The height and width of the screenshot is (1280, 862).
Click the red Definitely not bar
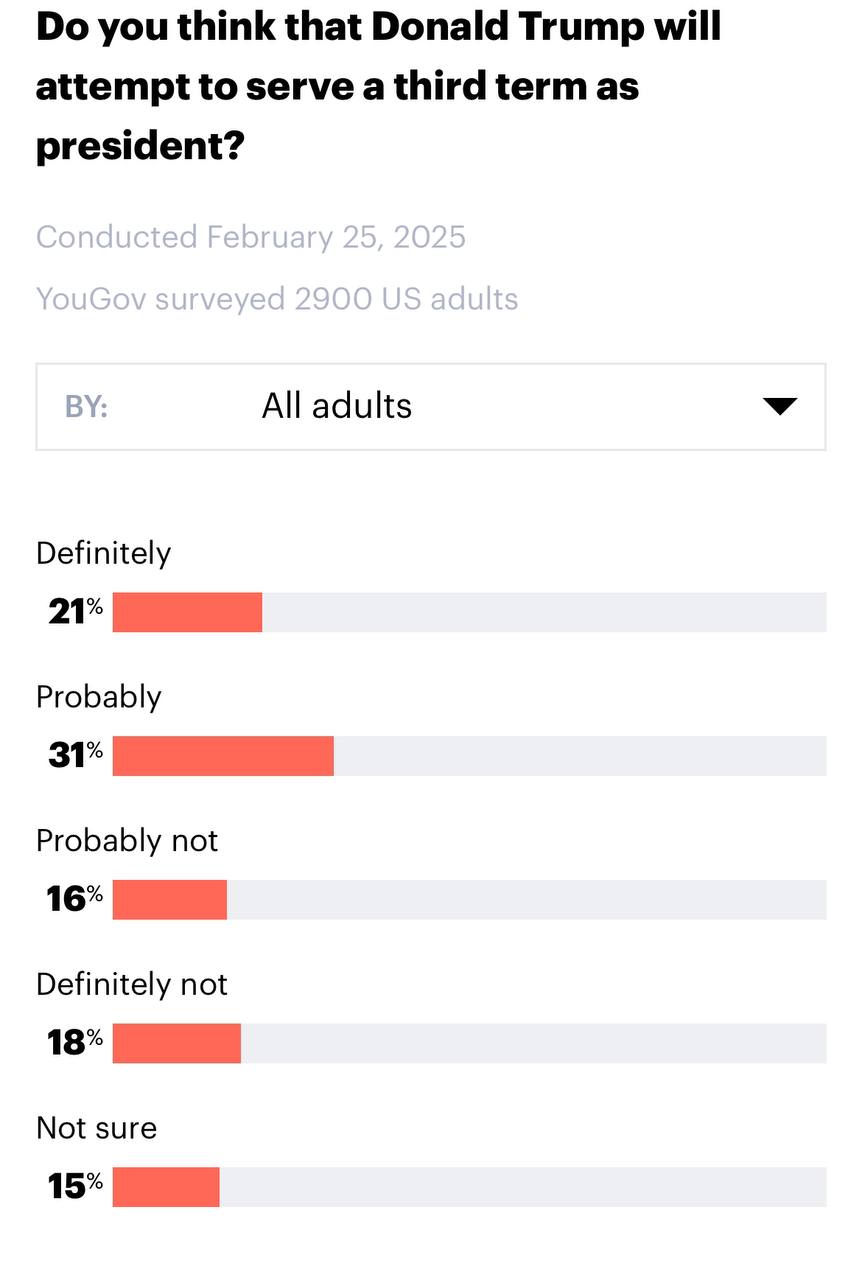[177, 1043]
